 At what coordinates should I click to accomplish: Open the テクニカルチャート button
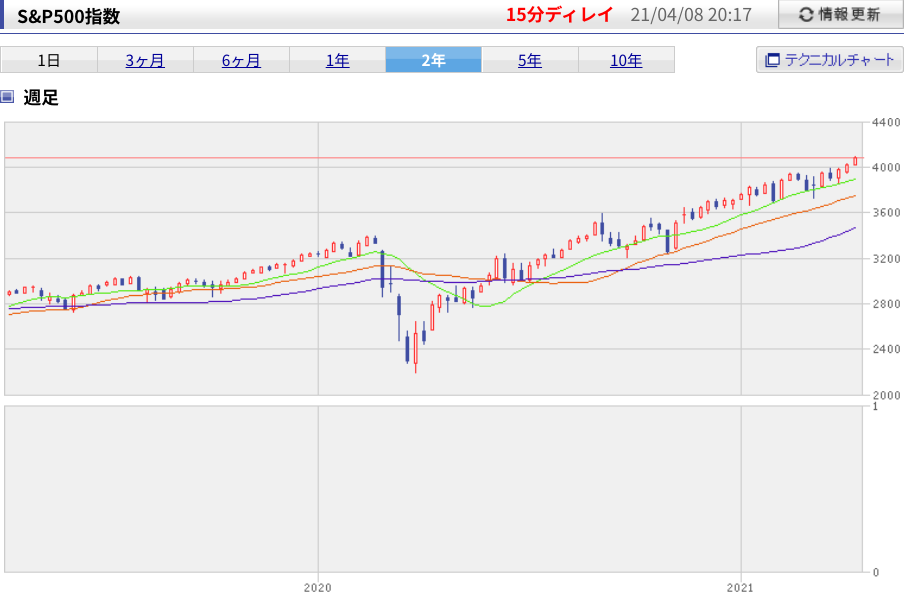(829, 60)
